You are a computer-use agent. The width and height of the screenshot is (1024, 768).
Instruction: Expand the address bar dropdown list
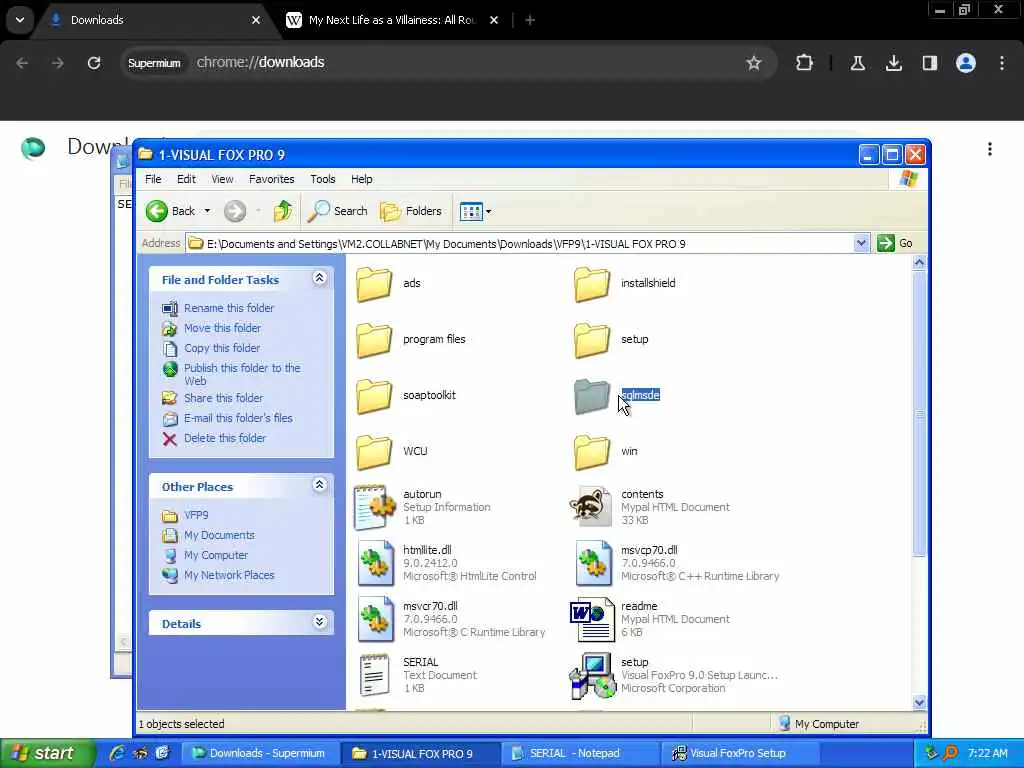[x=861, y=244]
